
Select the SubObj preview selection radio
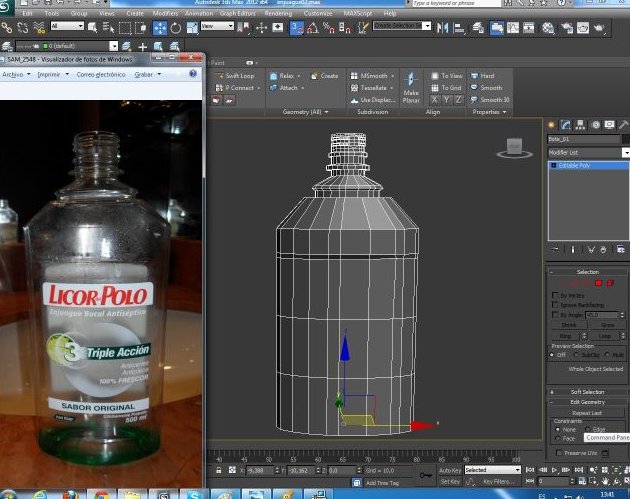(x=577, y=355)
